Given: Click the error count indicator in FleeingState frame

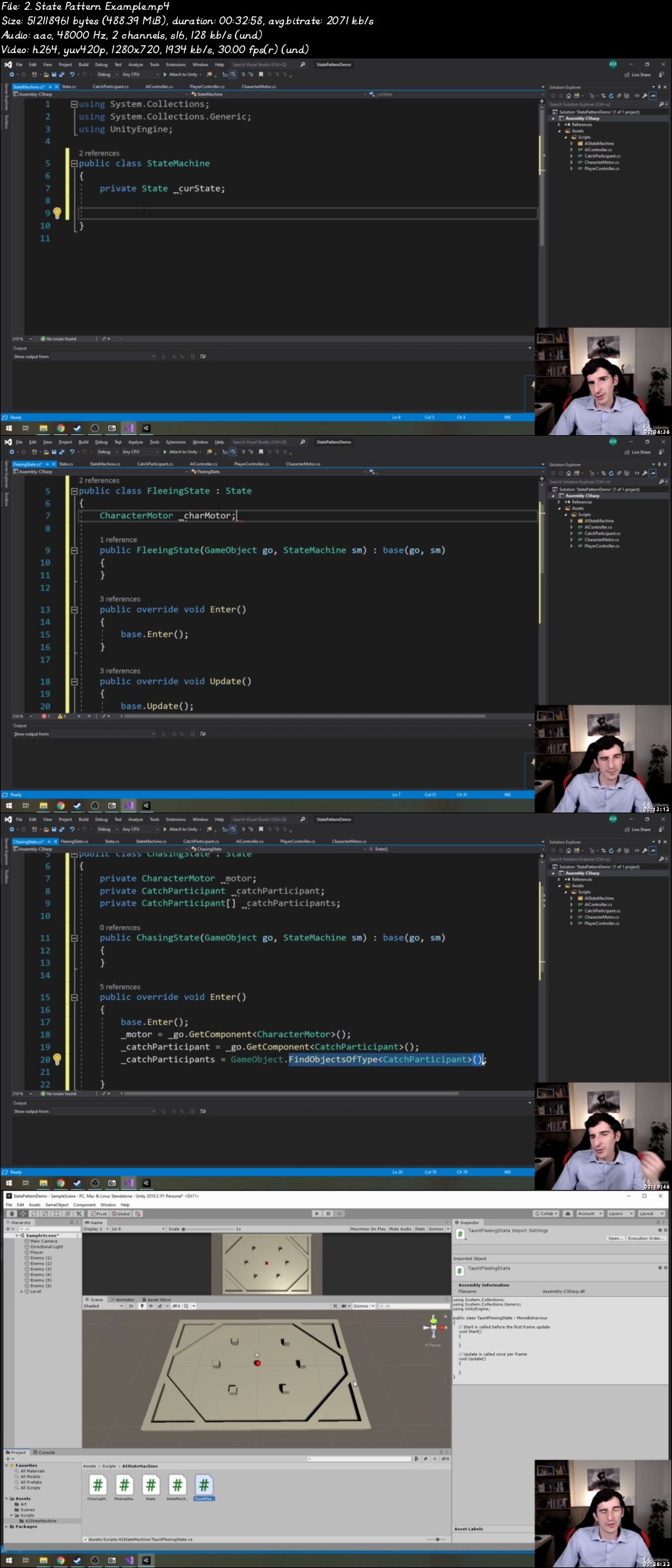Looking at the screenshot, I should click(x=46, y=716).
